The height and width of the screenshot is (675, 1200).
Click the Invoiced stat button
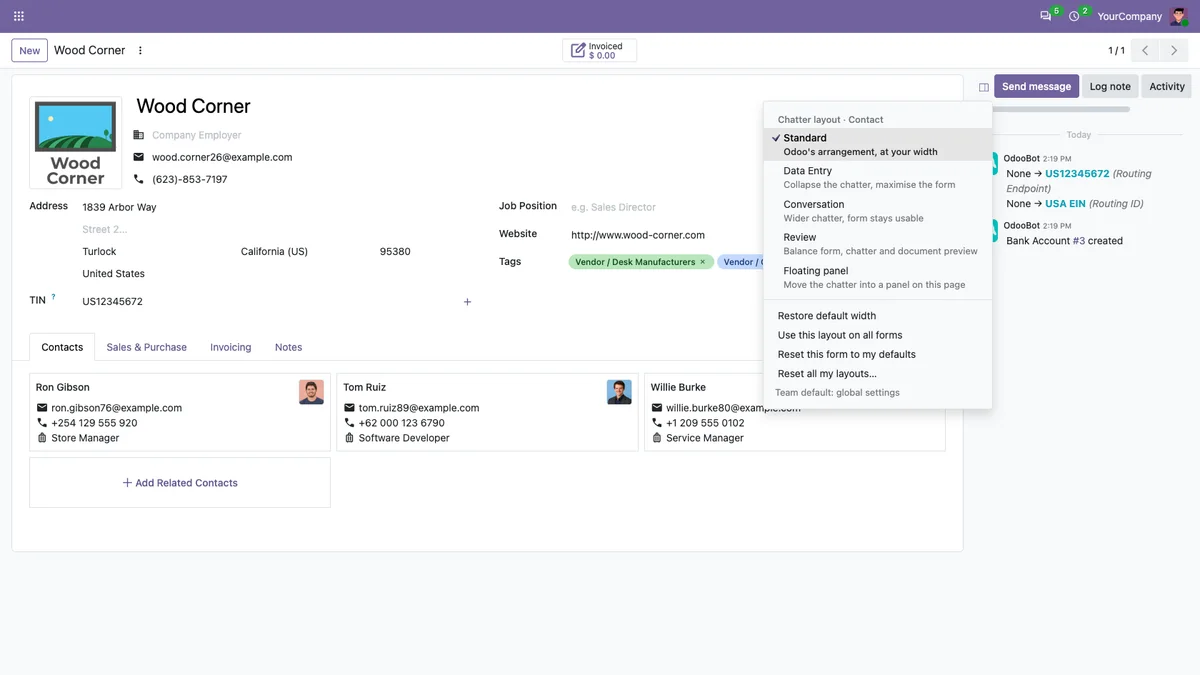click(599, 50)
